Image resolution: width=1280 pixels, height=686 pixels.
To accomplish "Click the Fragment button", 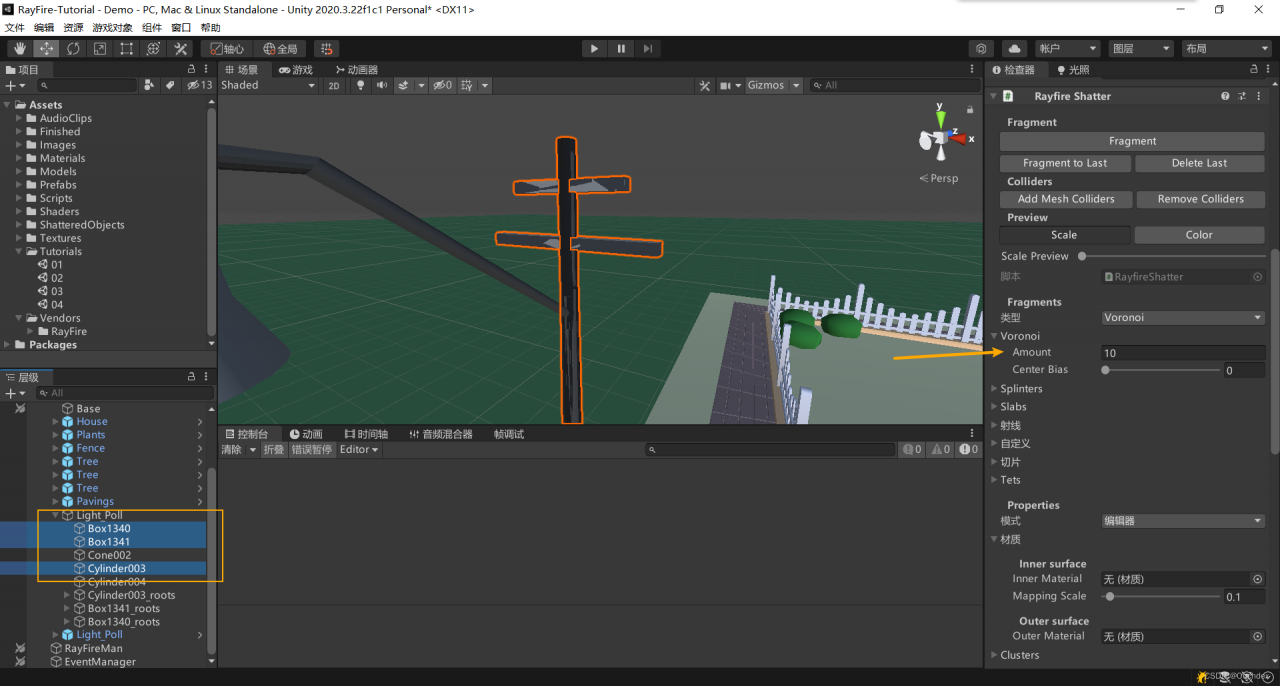I will (x=1132, y=141).
